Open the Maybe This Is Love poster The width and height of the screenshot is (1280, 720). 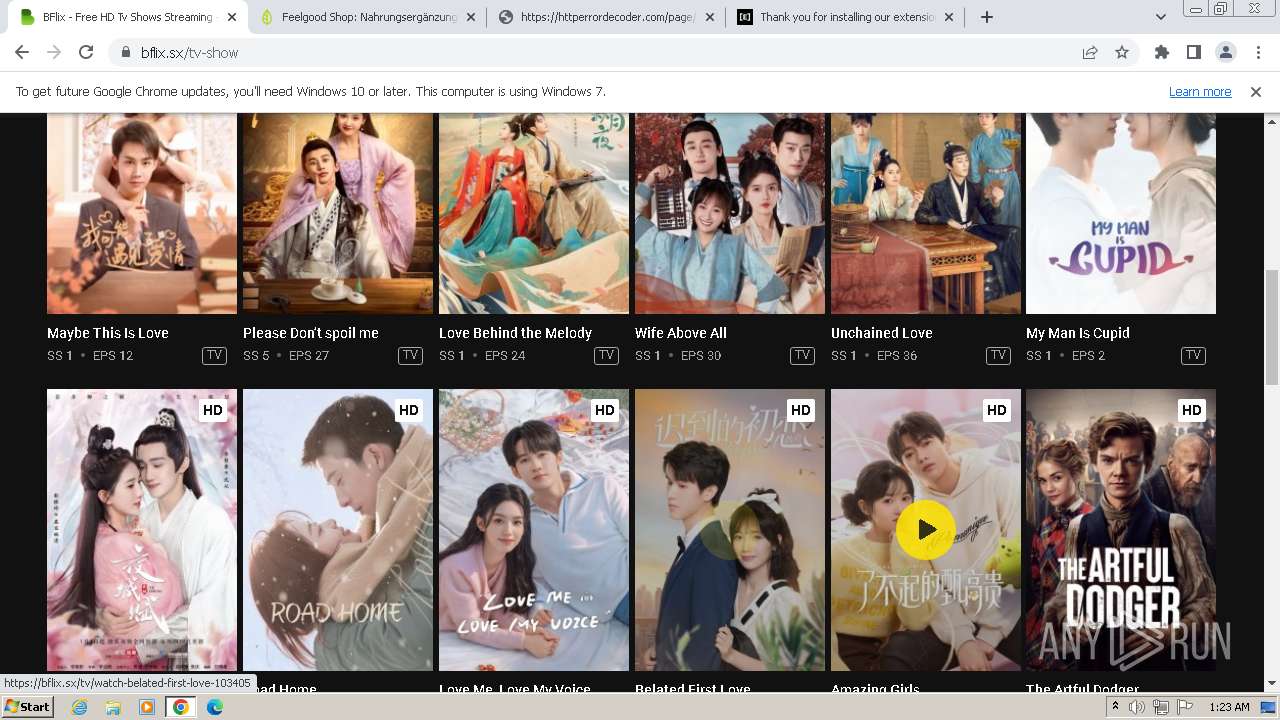[142, 213]
